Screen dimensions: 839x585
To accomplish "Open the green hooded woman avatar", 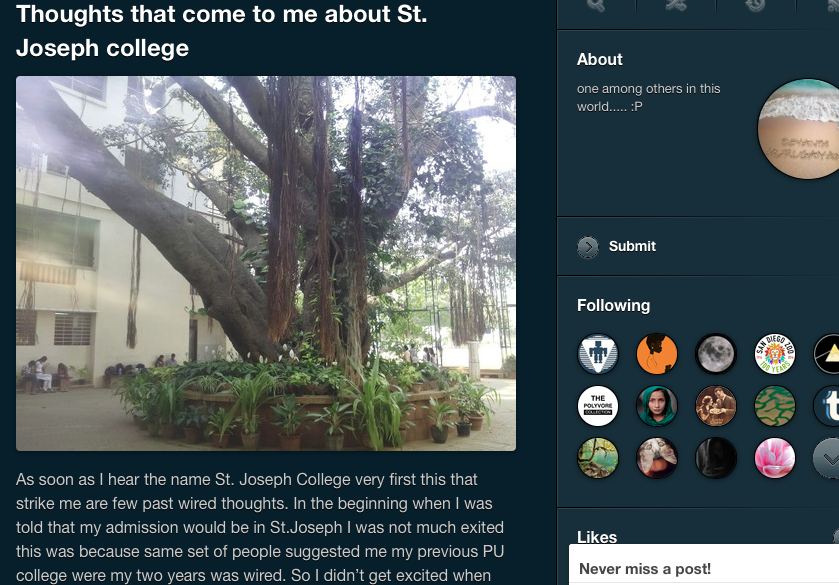I will tap(657, 406).
